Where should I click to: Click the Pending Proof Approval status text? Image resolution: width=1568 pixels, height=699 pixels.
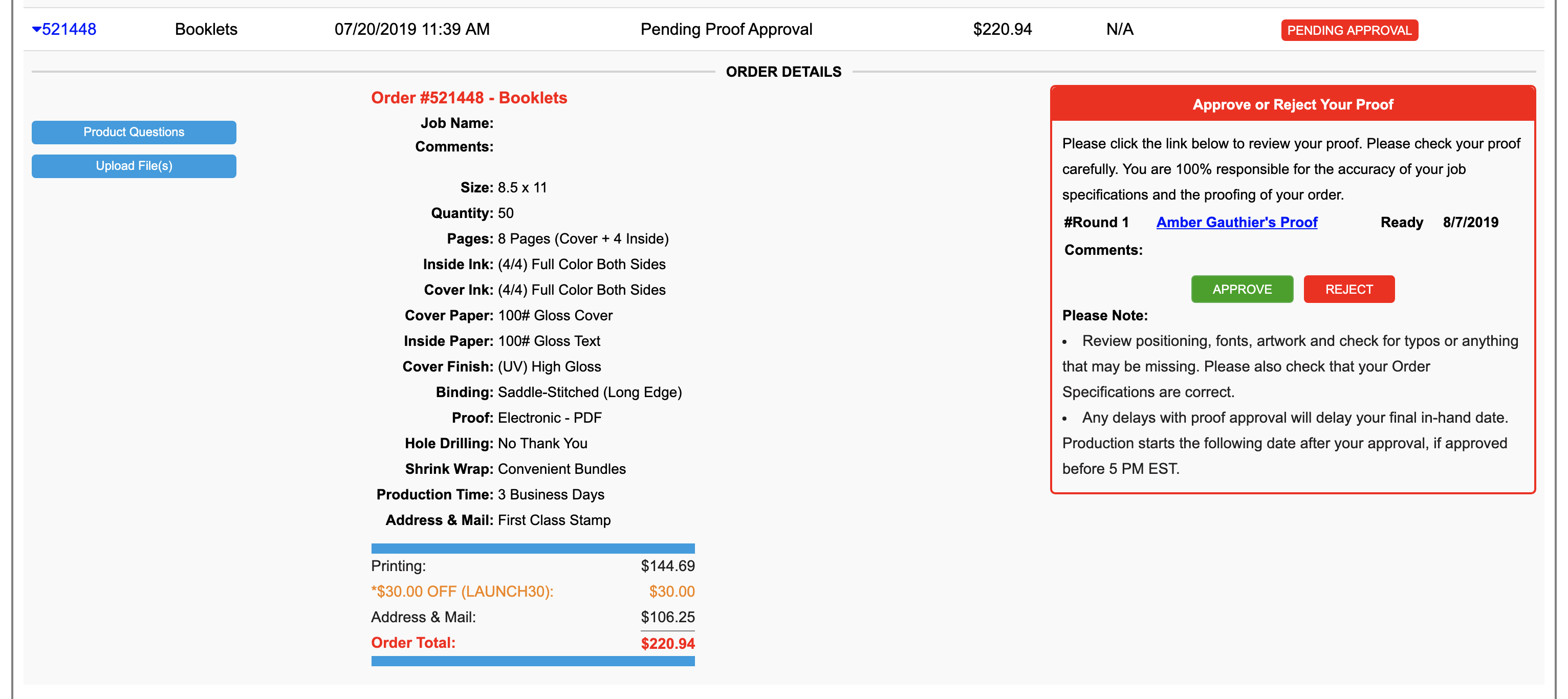pos(726,29)
